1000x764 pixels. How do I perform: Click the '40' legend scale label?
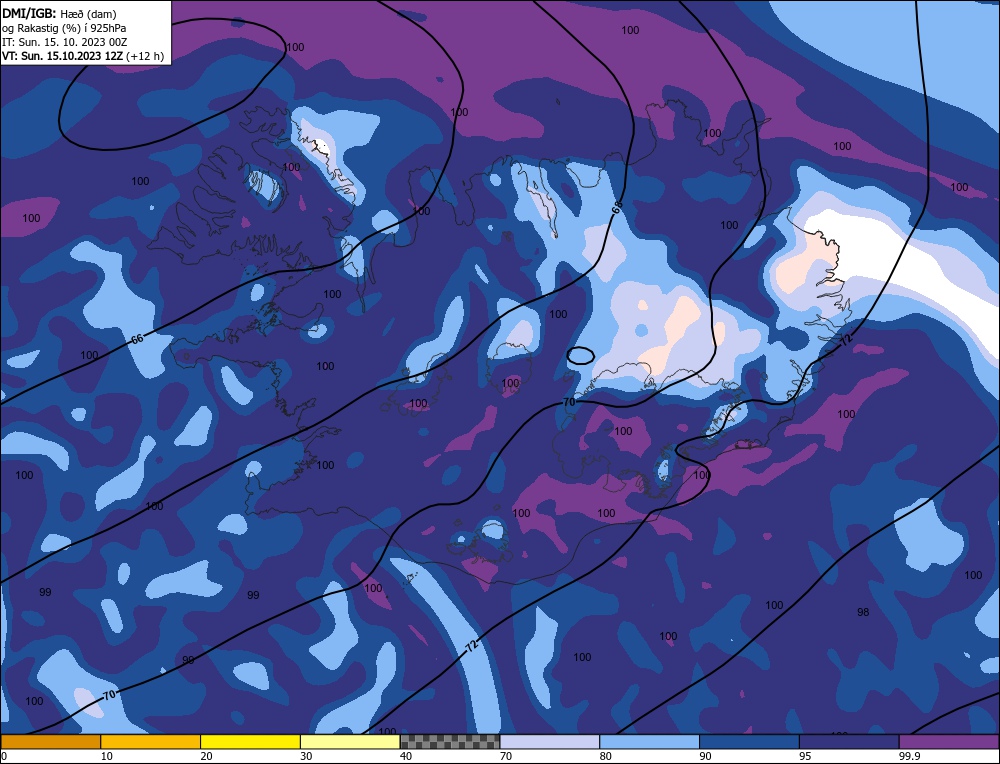point(406,756)
